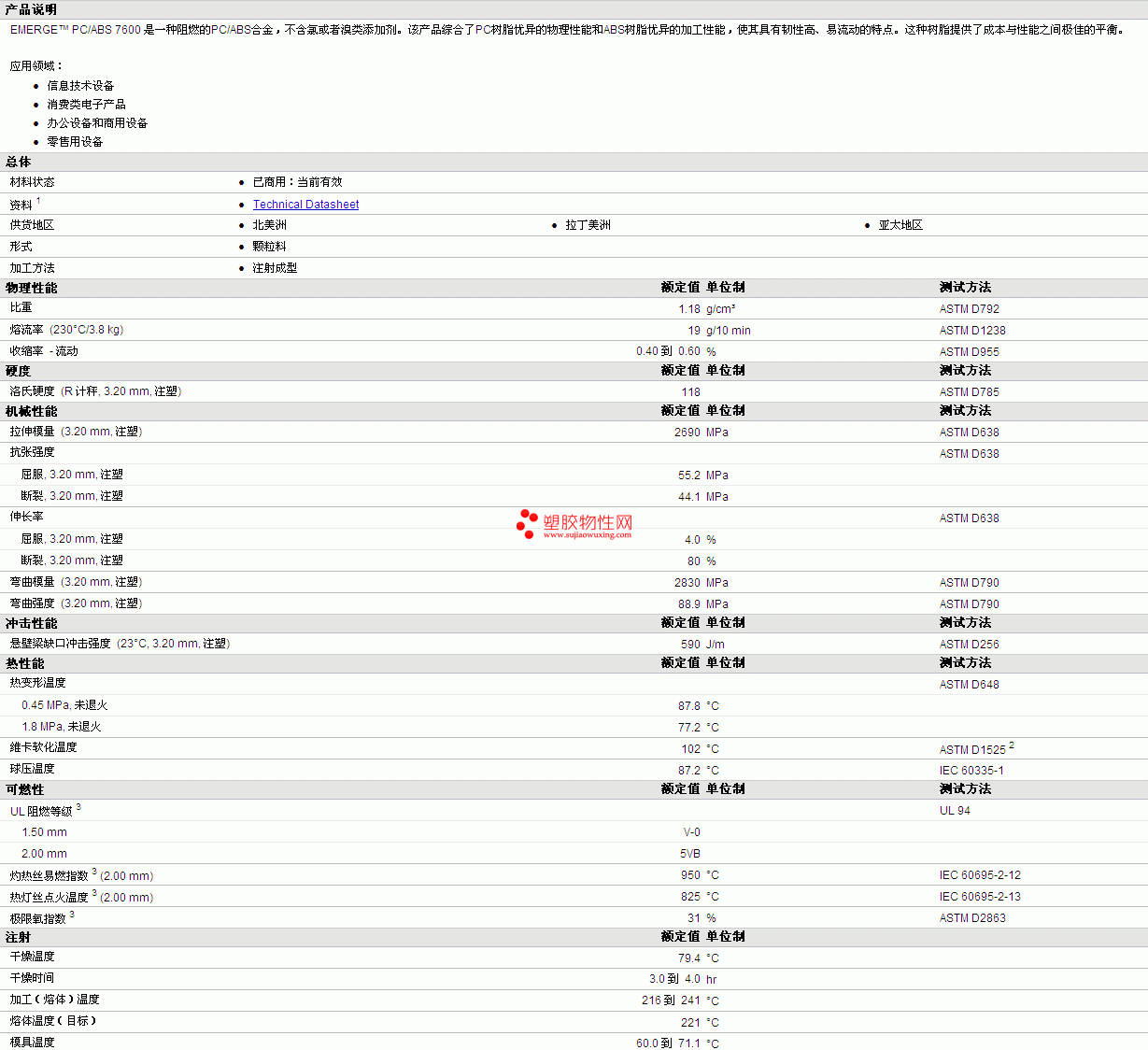
Task: Select the melt temperature range '216 到 241'
Action: click(x=671, y=1000)
